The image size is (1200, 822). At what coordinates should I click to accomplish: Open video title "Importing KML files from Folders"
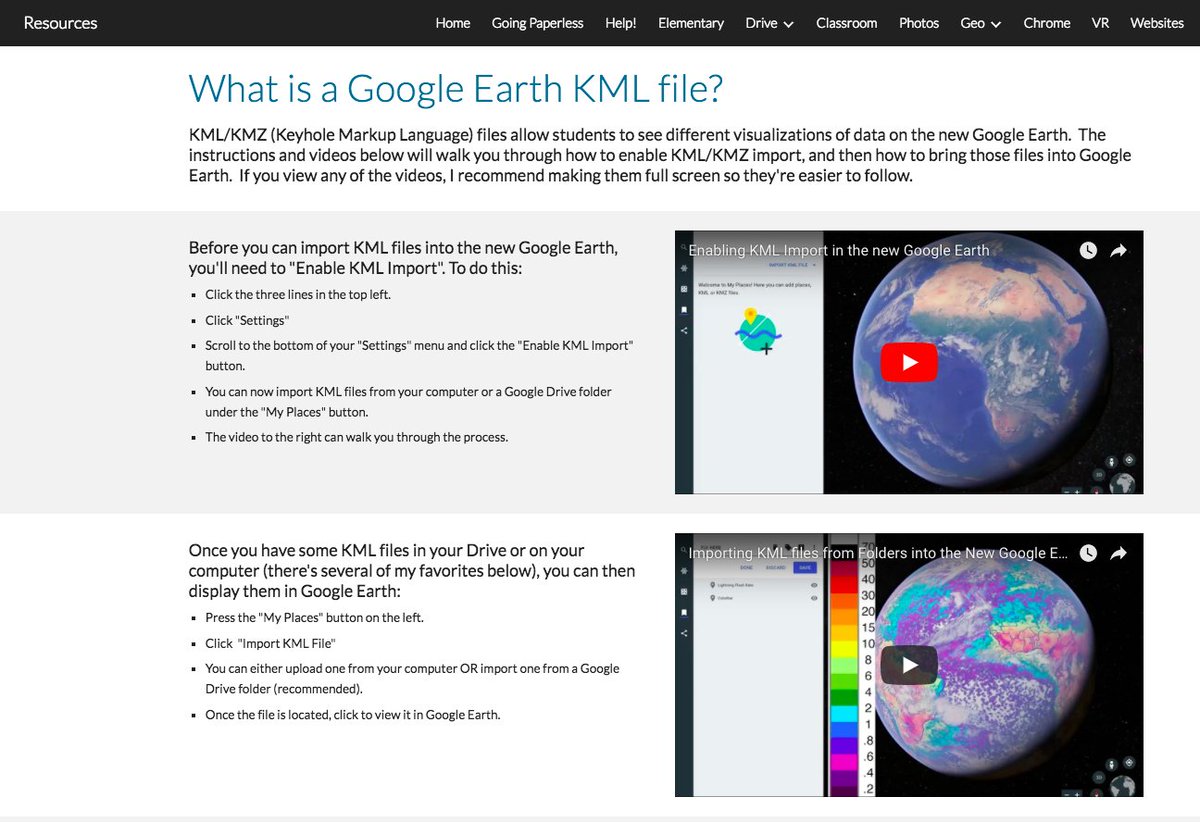point(878,552)
